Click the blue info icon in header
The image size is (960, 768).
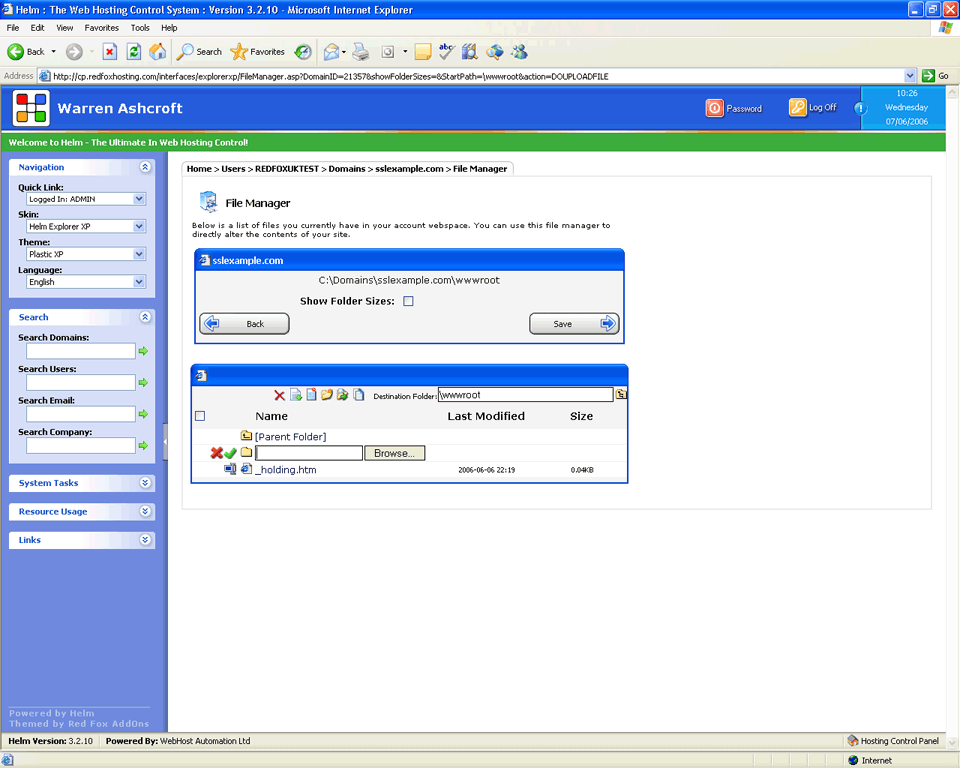tap(860, 108)
